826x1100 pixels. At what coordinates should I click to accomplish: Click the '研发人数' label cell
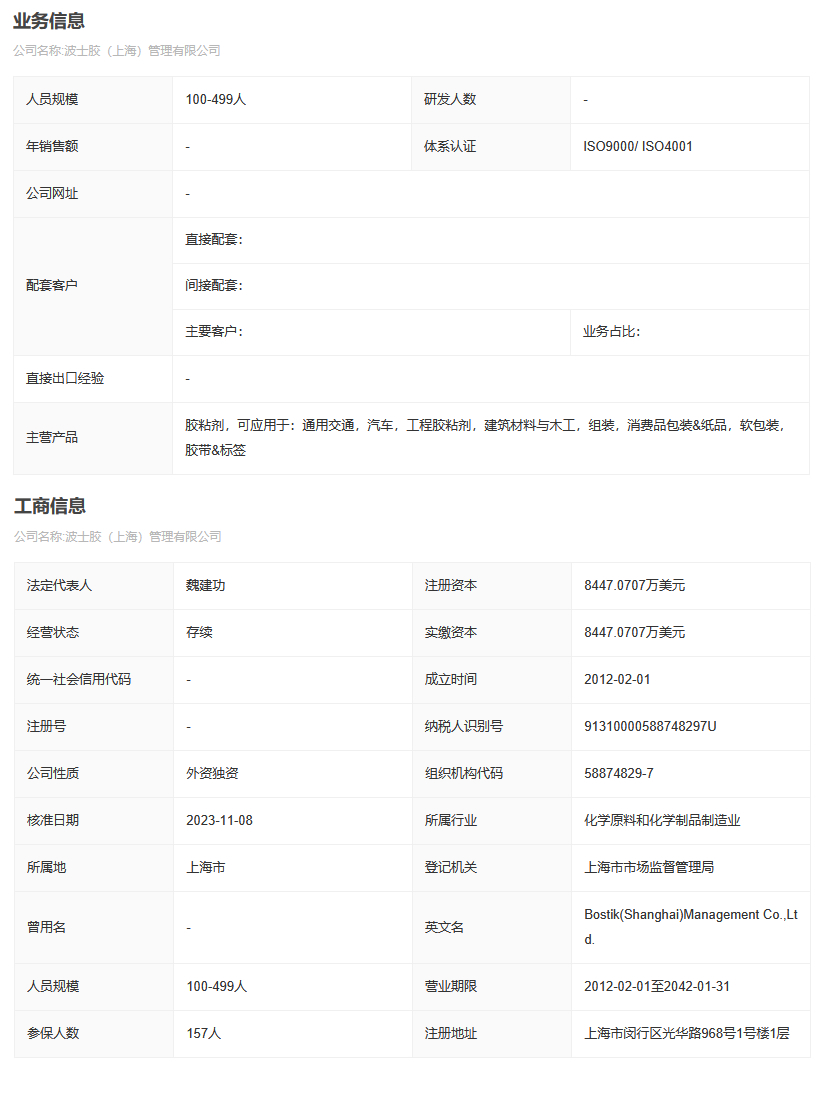(491, 100)
